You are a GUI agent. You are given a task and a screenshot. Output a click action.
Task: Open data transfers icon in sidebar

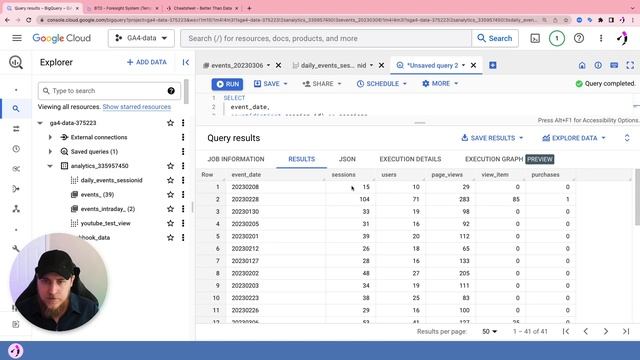16,129
